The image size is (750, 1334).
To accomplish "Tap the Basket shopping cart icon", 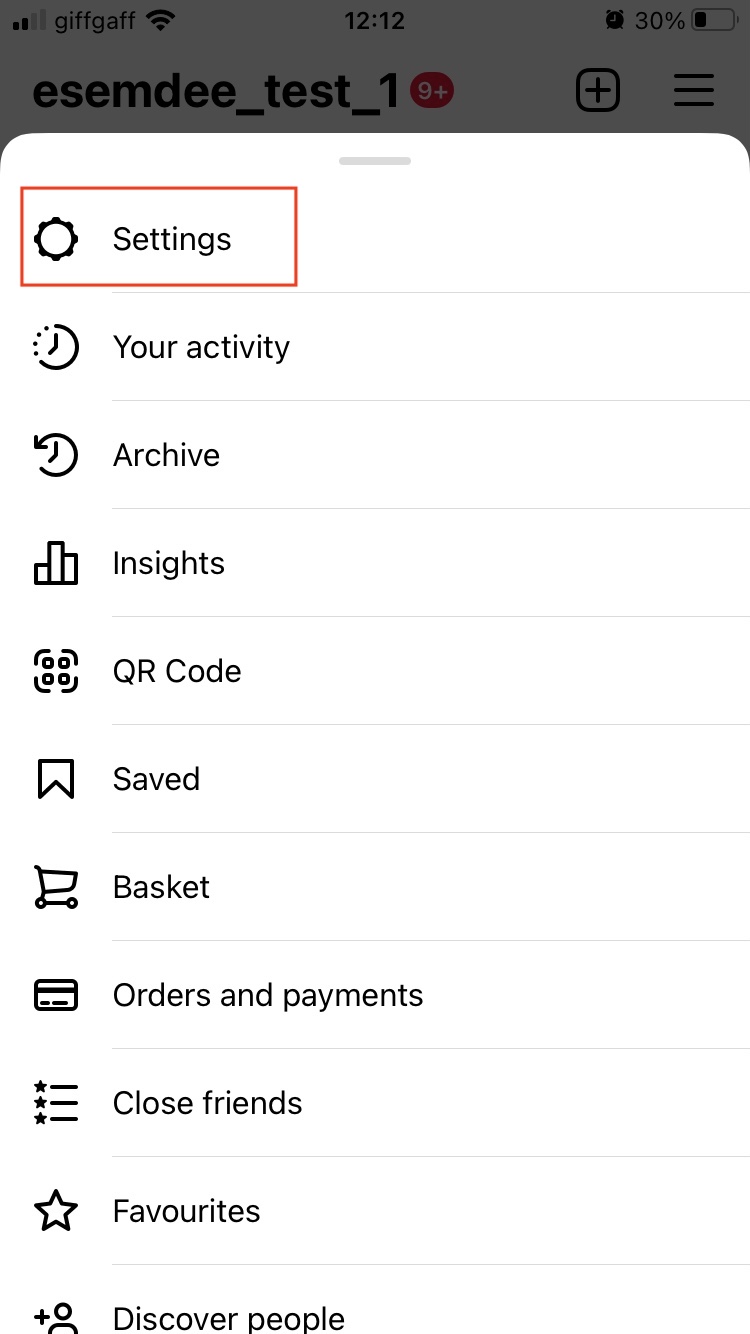I will pos(56,887).
